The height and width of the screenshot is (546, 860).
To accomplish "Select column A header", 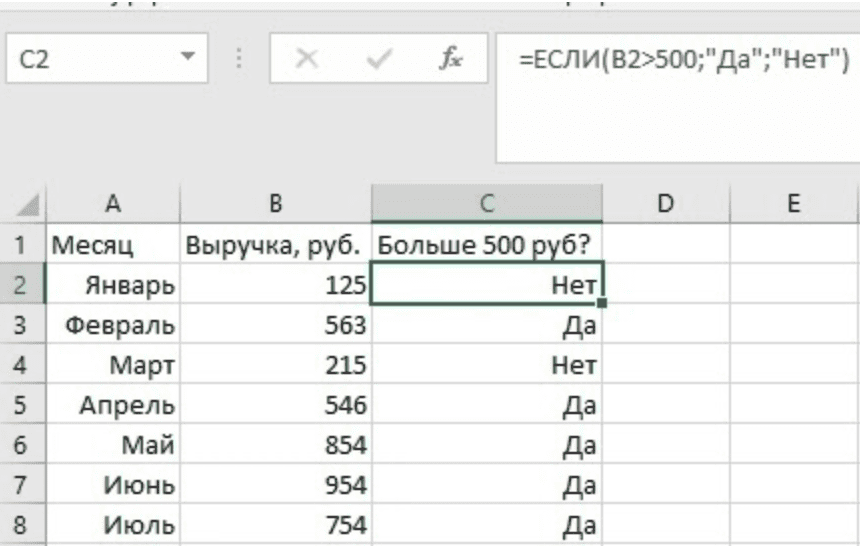I will tap(113, 204).
